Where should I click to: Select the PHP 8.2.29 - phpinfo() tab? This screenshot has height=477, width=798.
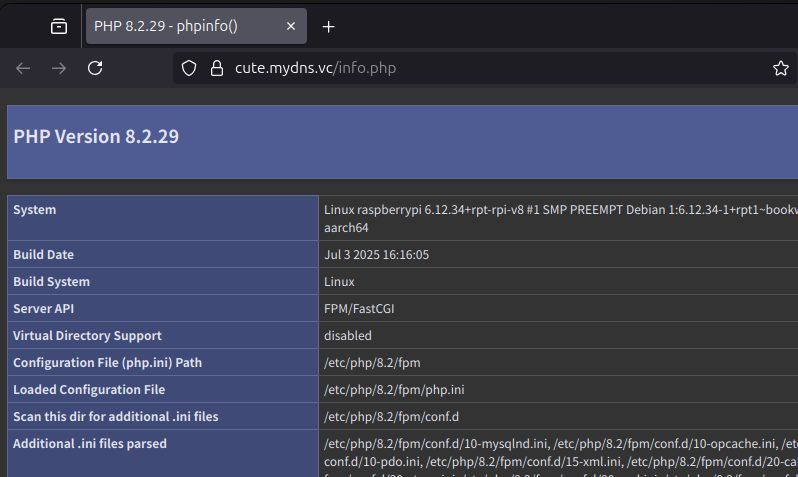click(x=196, y=26)
